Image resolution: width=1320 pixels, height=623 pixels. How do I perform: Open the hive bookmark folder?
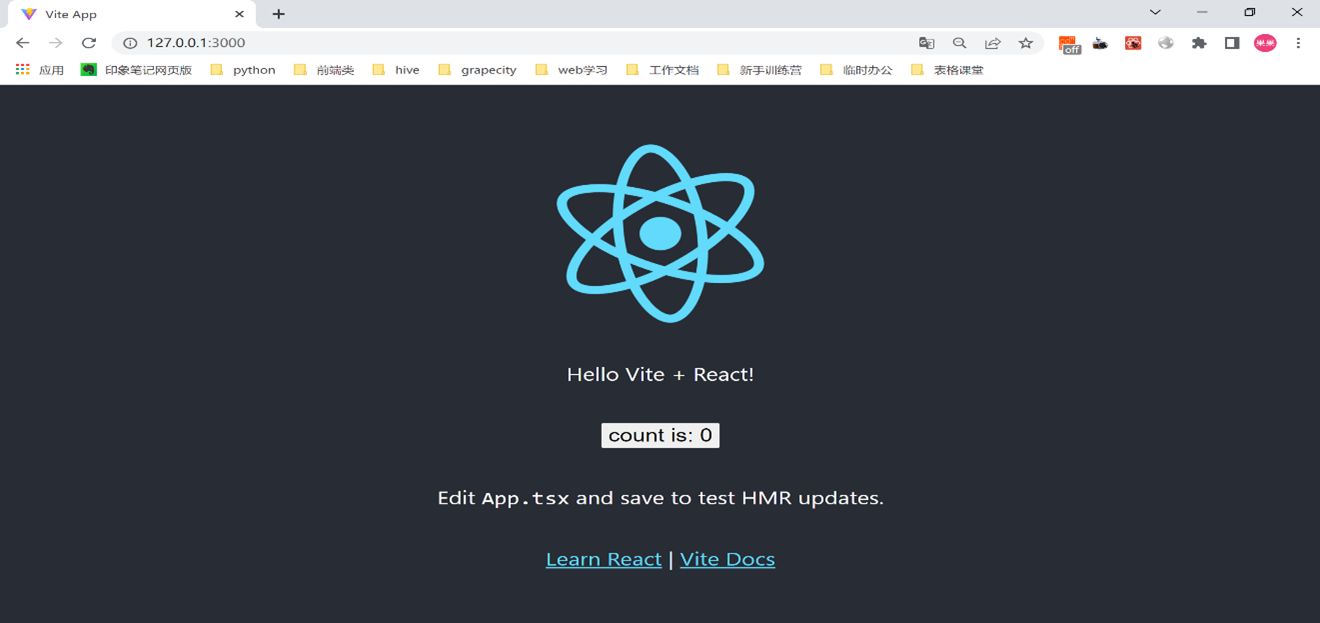tap(396, 70)
